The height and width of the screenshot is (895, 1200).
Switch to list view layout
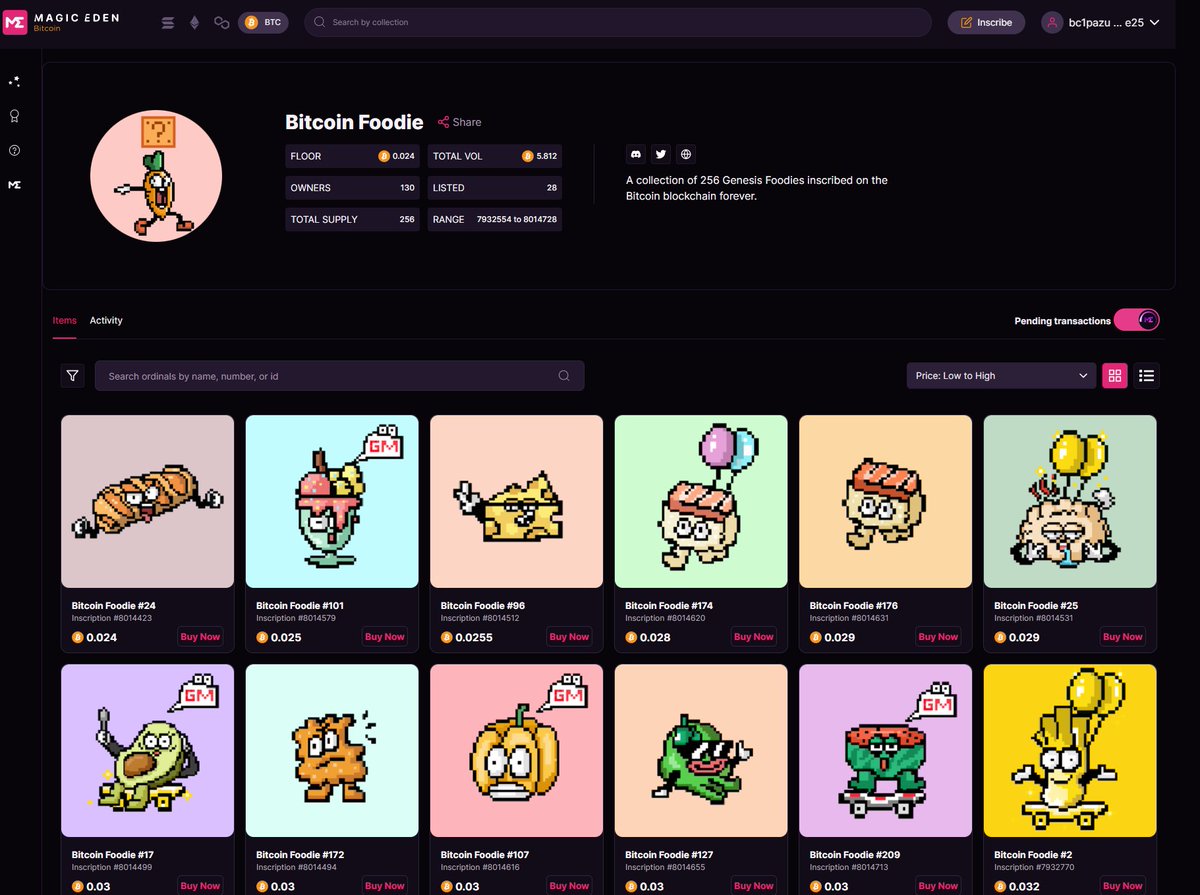pos(1147,376)
